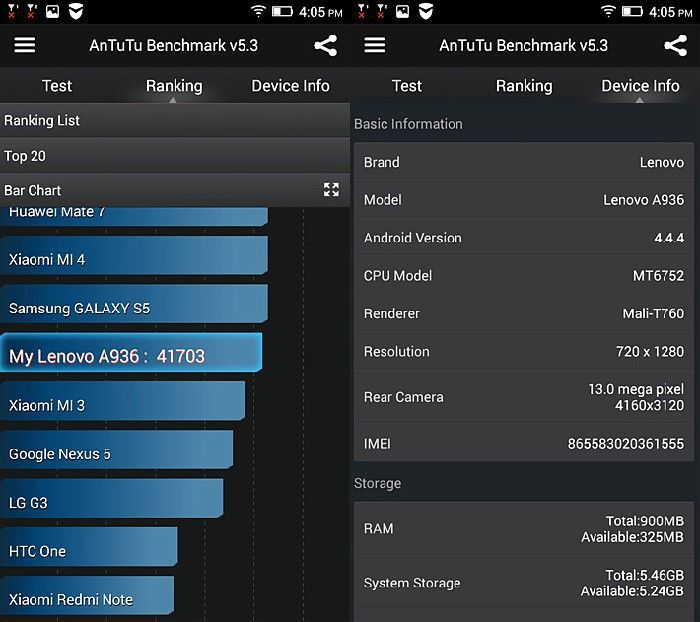Select Xiaomi MI 4 bar
Screen dimensions: 700x622
[134, 255]
